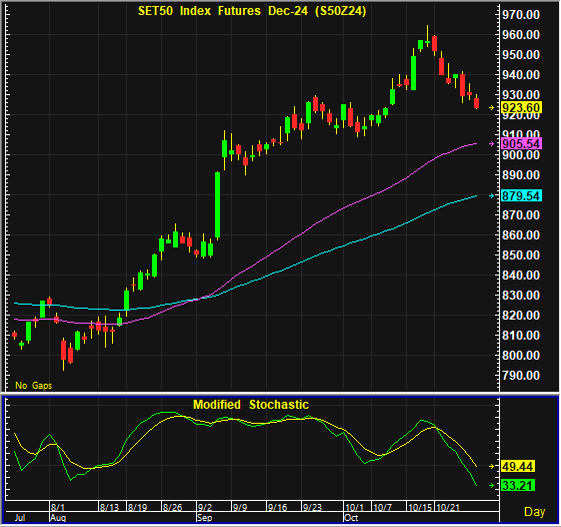
Task: Click the cyan arrow beside 879.54
Action: point(492,196)
